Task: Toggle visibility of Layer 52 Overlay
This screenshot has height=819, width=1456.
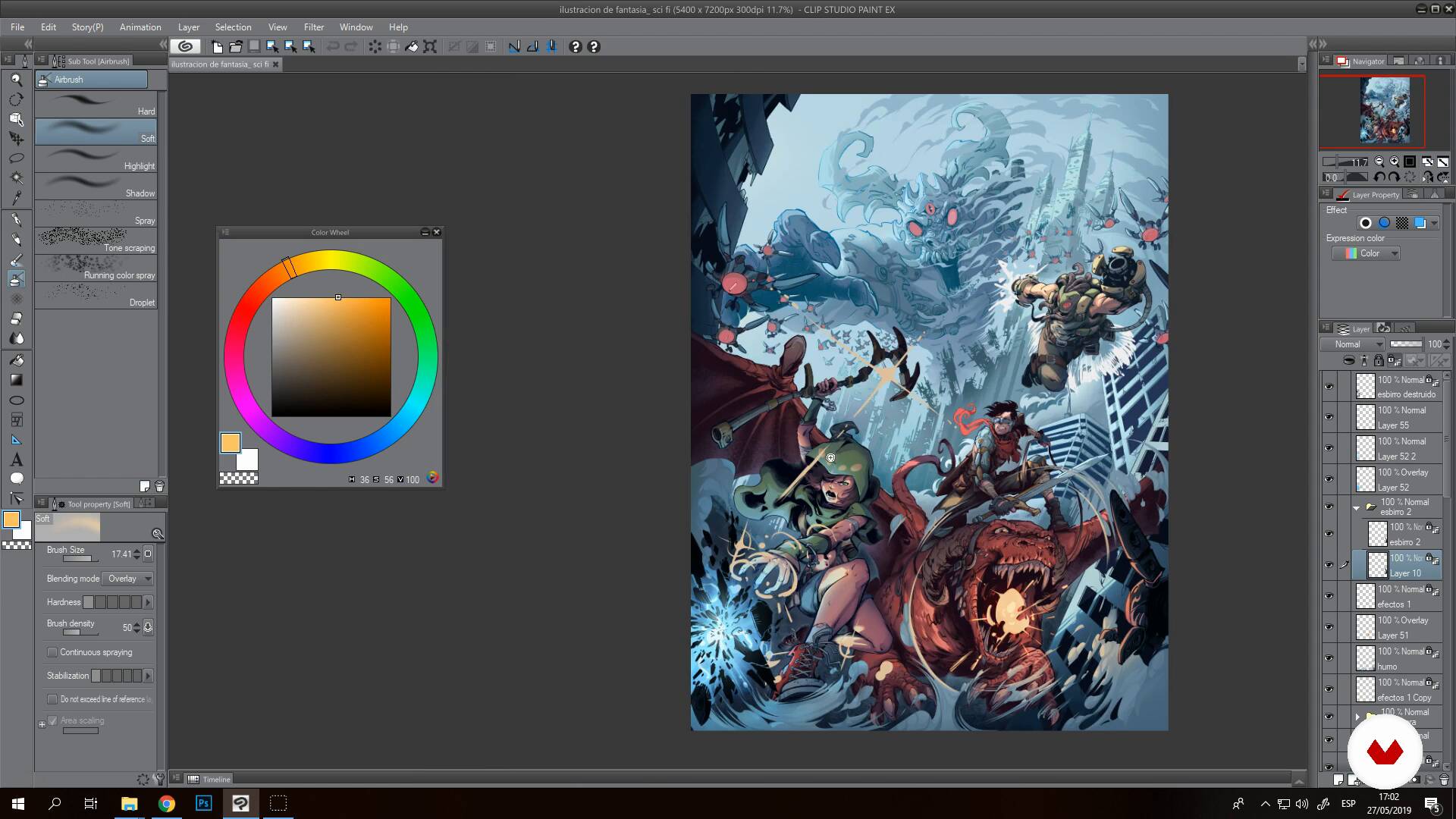Action: [x=1329, y=479]
